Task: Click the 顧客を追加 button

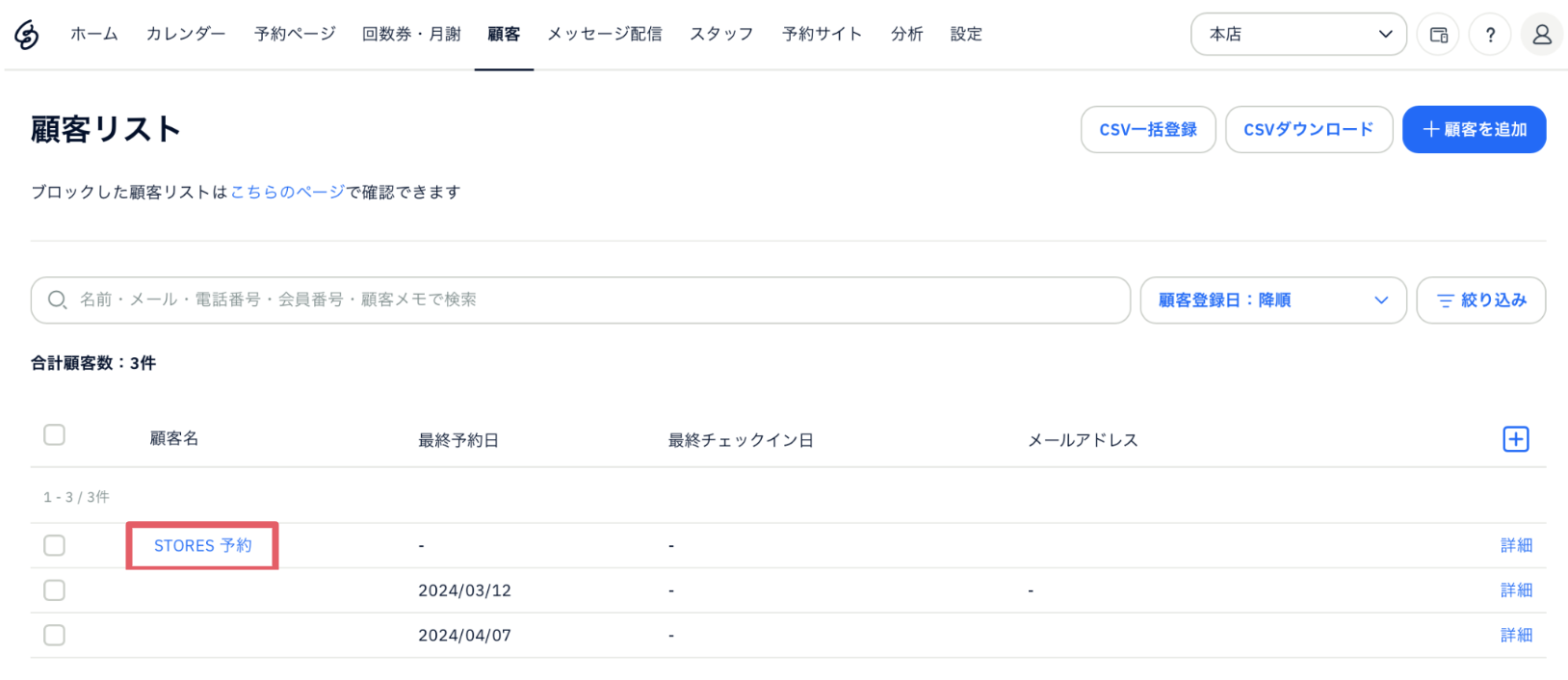Action: click(x=1475, y=129)
